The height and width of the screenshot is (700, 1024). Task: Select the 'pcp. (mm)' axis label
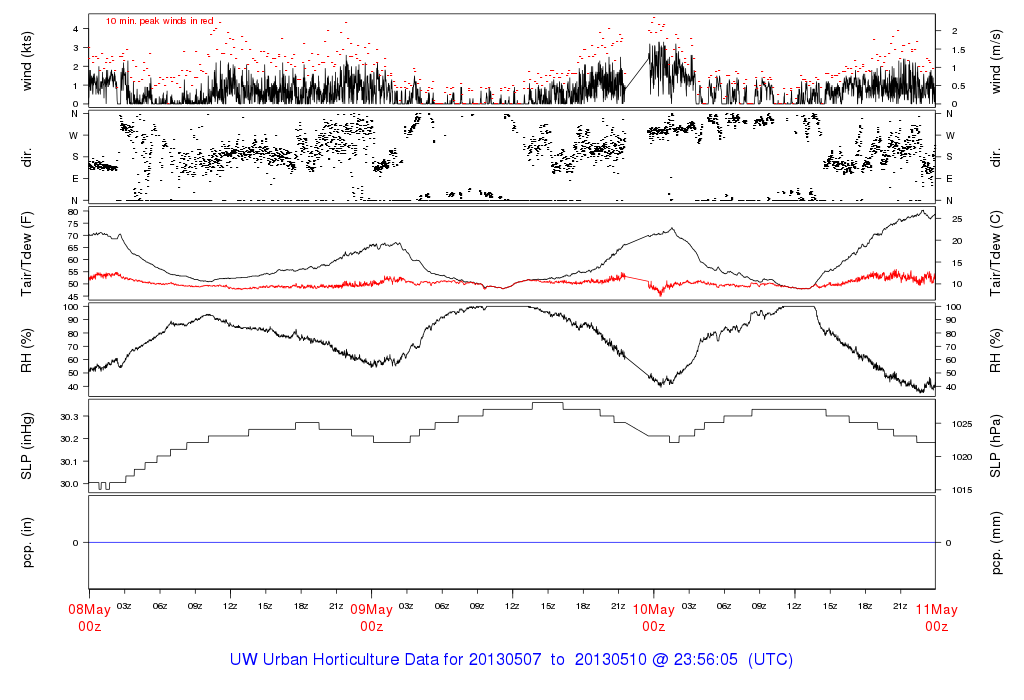[995, 542]
